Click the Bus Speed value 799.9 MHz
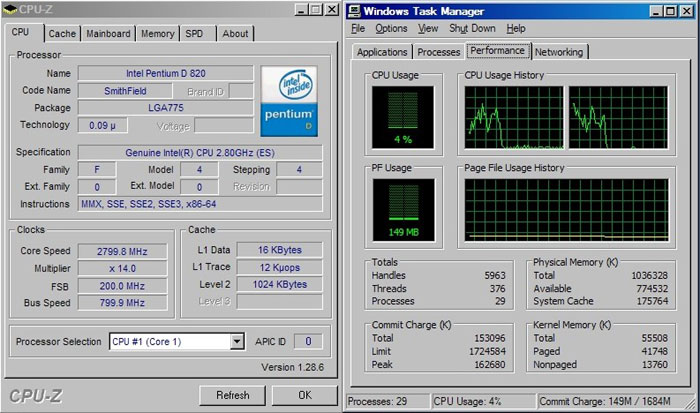700x413 pixels. pyautogui.click(x=123, y=303)
